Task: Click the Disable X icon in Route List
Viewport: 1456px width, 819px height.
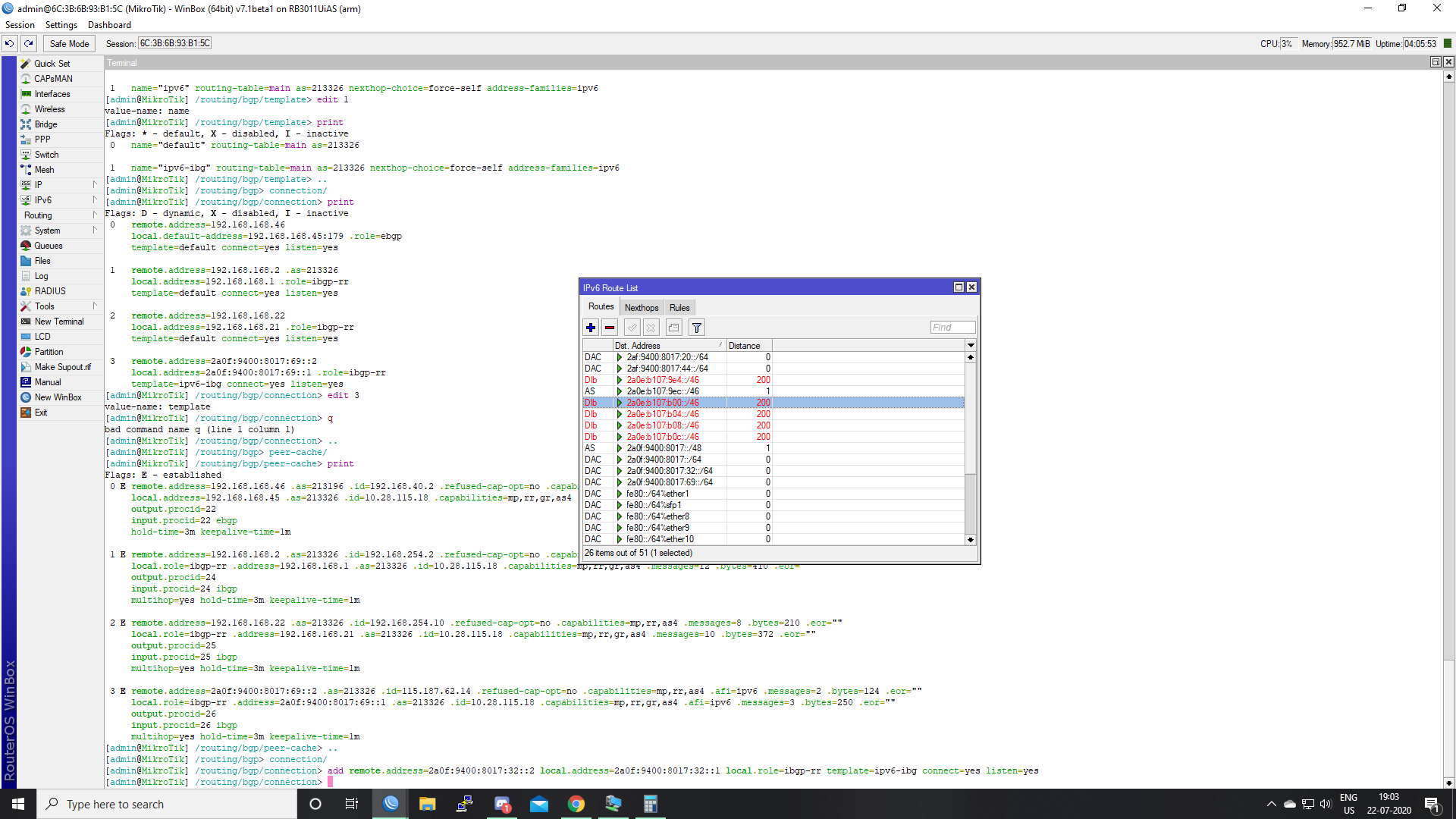Action: [651, 328]
